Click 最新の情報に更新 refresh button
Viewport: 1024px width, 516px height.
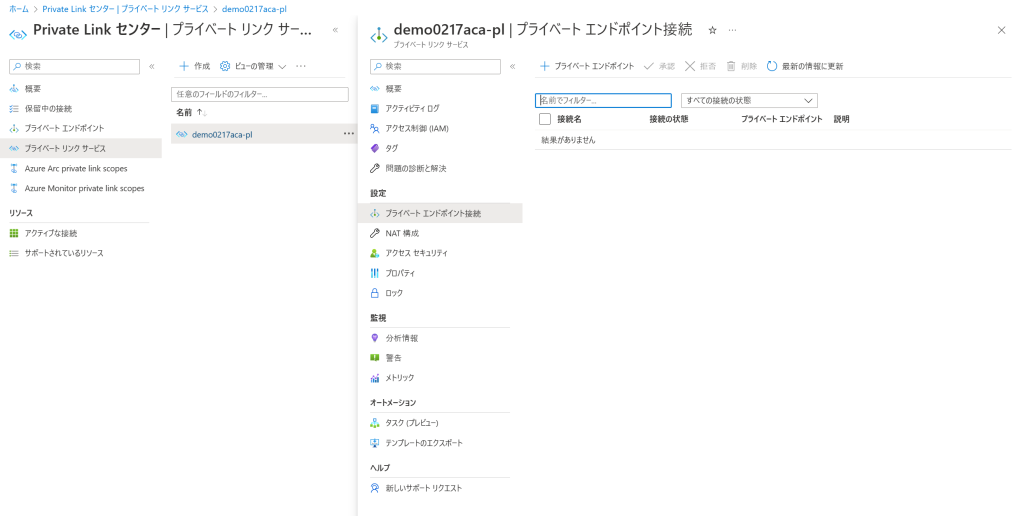tap(805, 66)
